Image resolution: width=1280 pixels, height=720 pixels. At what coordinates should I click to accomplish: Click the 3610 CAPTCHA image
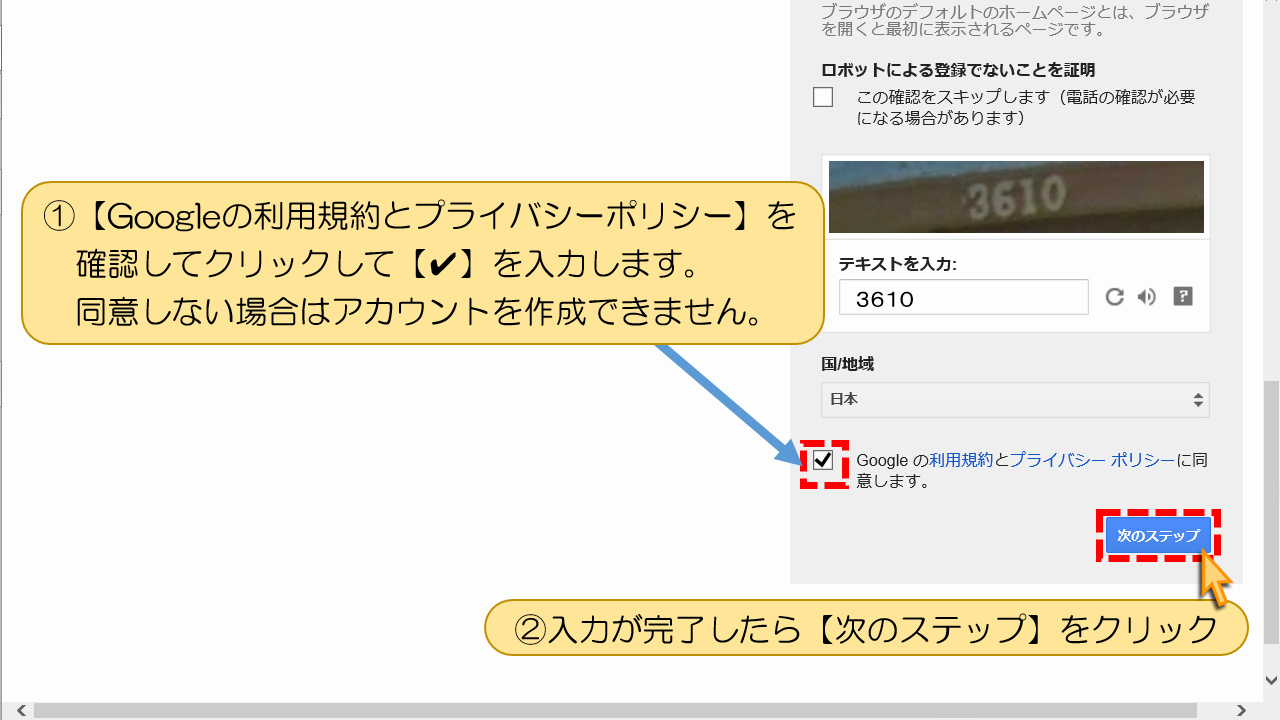1016,197
